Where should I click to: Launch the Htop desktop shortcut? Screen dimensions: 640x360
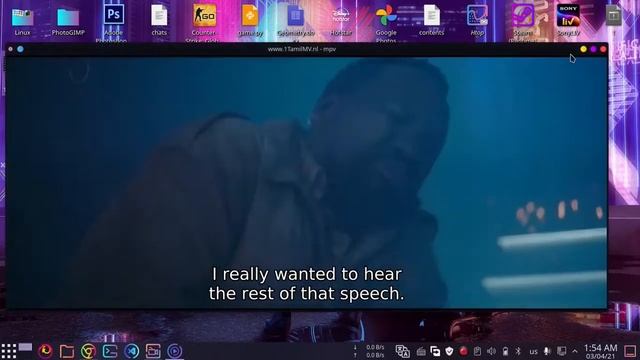477,20
